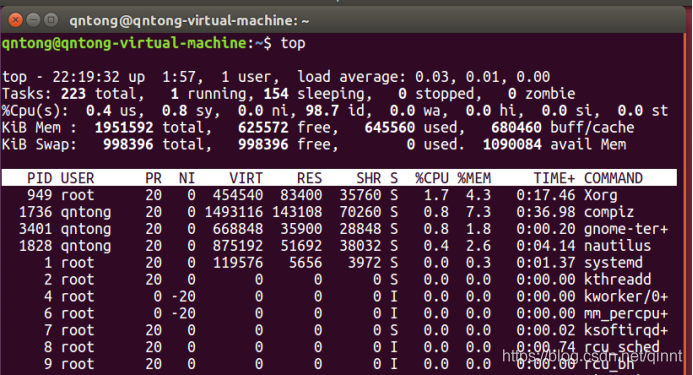Click the 98.7 idle CPU value
Viewport: 693px width, 375px height.
[x=322, y=111]
